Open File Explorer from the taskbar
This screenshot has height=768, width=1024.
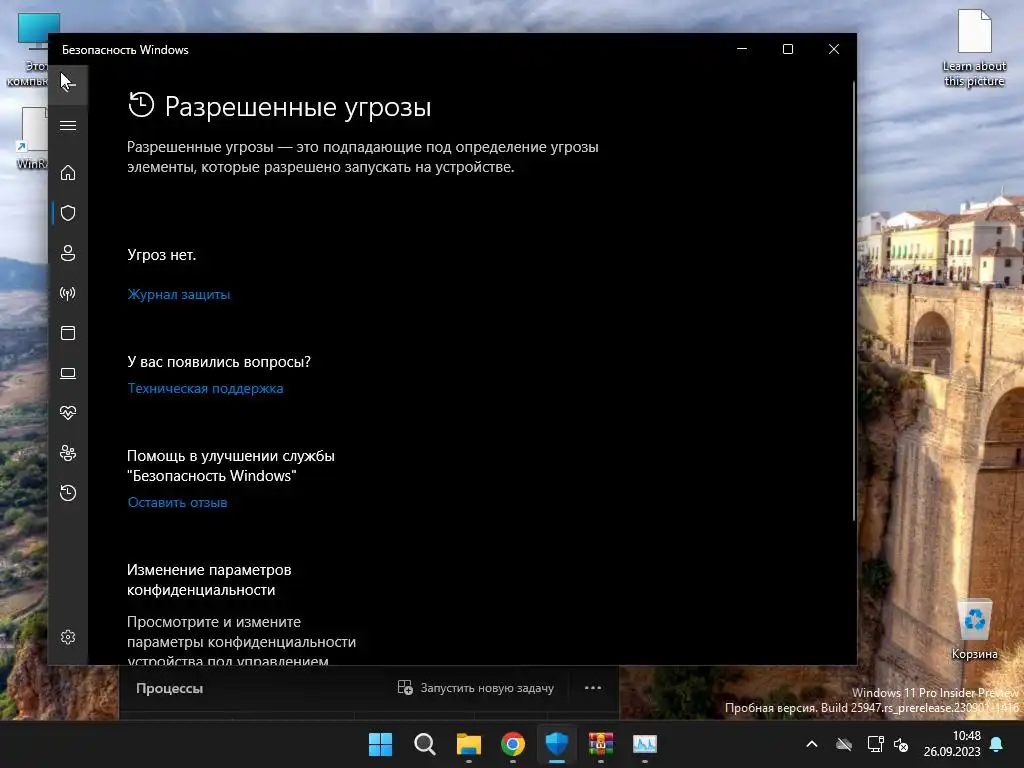click(469, 744)
